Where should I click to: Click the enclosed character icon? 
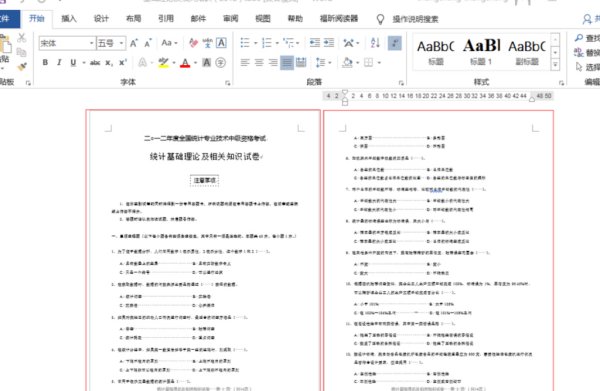(x=221, y=62)
